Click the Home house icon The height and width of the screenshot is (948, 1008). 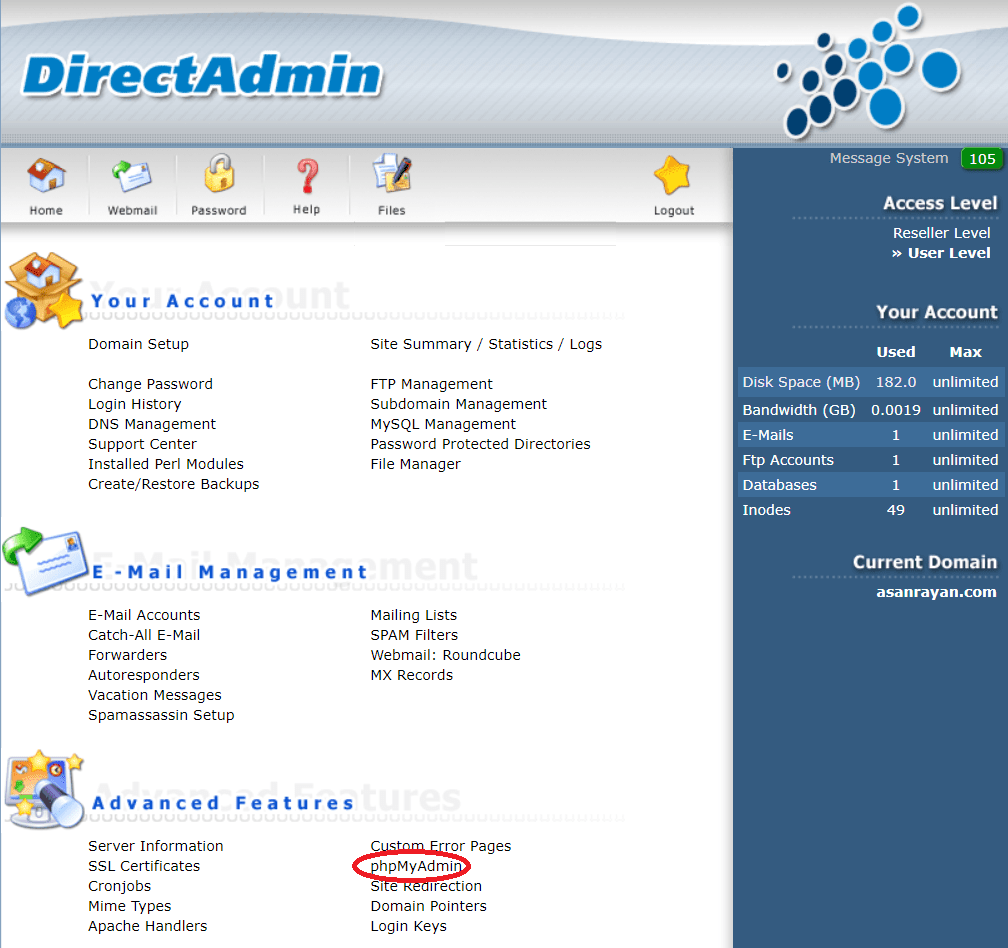click(46, 175)
